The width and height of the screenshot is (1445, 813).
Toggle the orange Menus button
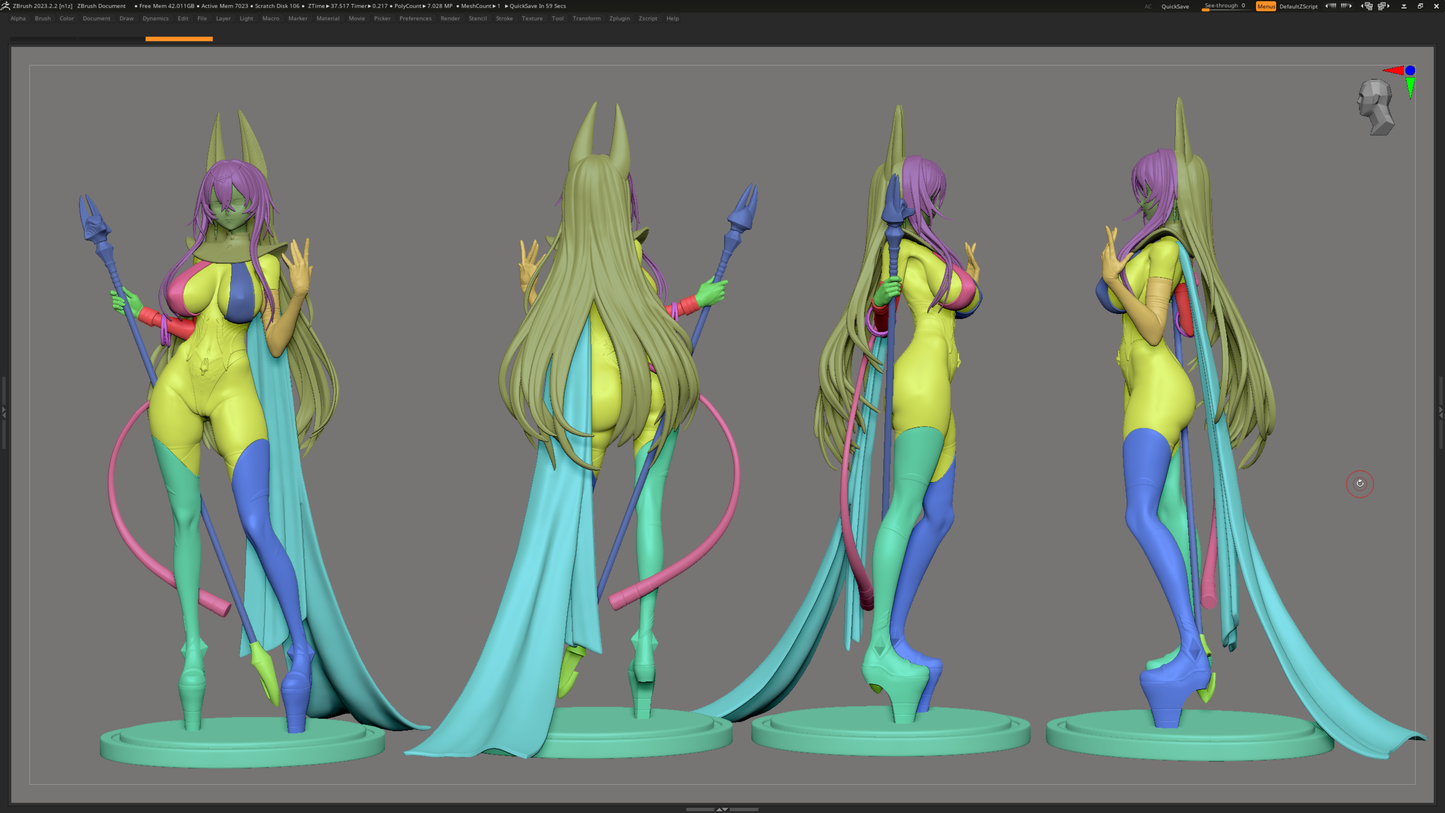click(x=1265, y=6)
